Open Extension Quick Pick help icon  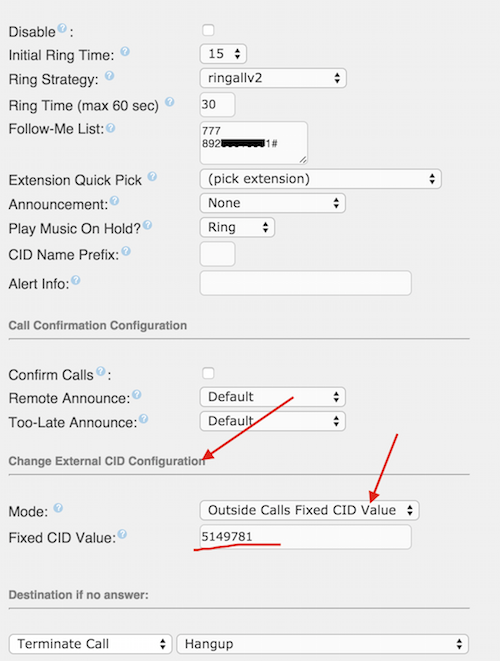point(152,177)
